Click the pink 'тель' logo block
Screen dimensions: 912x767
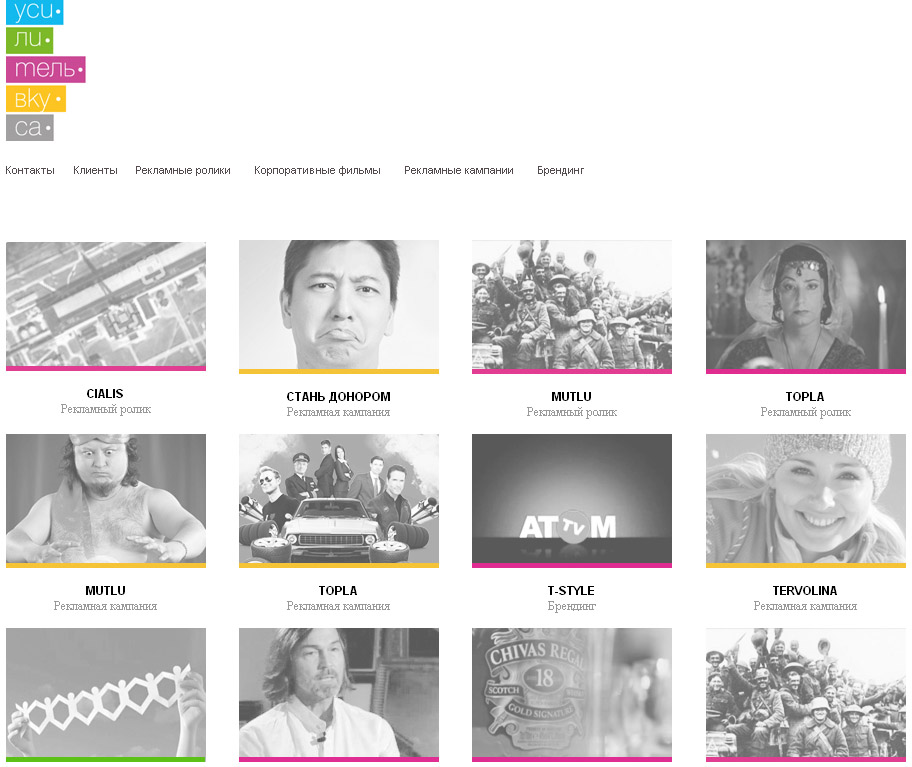pos(45,69)
